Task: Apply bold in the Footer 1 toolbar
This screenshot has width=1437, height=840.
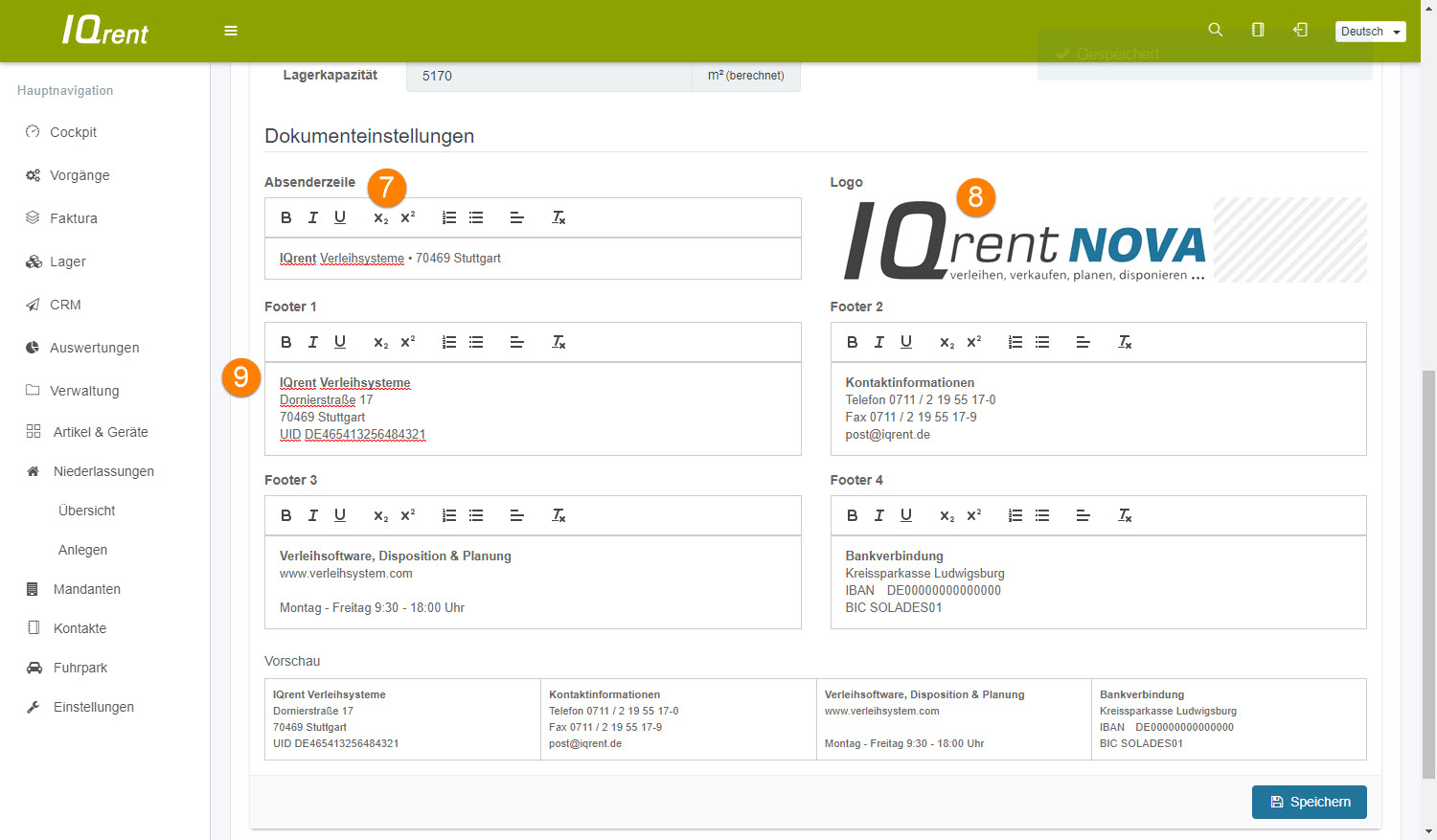Action: [285, 342]
